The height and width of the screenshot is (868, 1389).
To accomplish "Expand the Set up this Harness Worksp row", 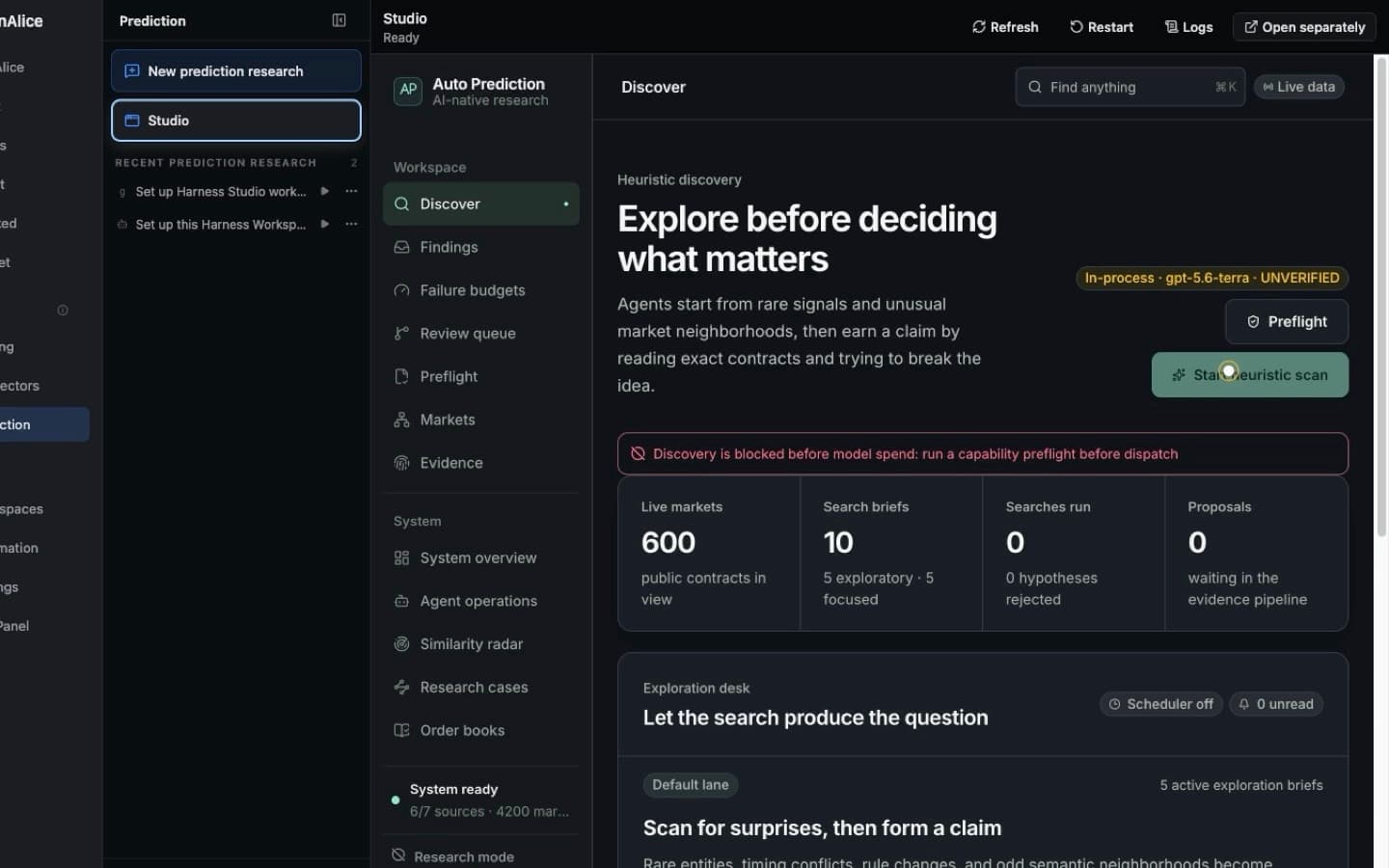I will pyautogui.click(x=325, y=224).
